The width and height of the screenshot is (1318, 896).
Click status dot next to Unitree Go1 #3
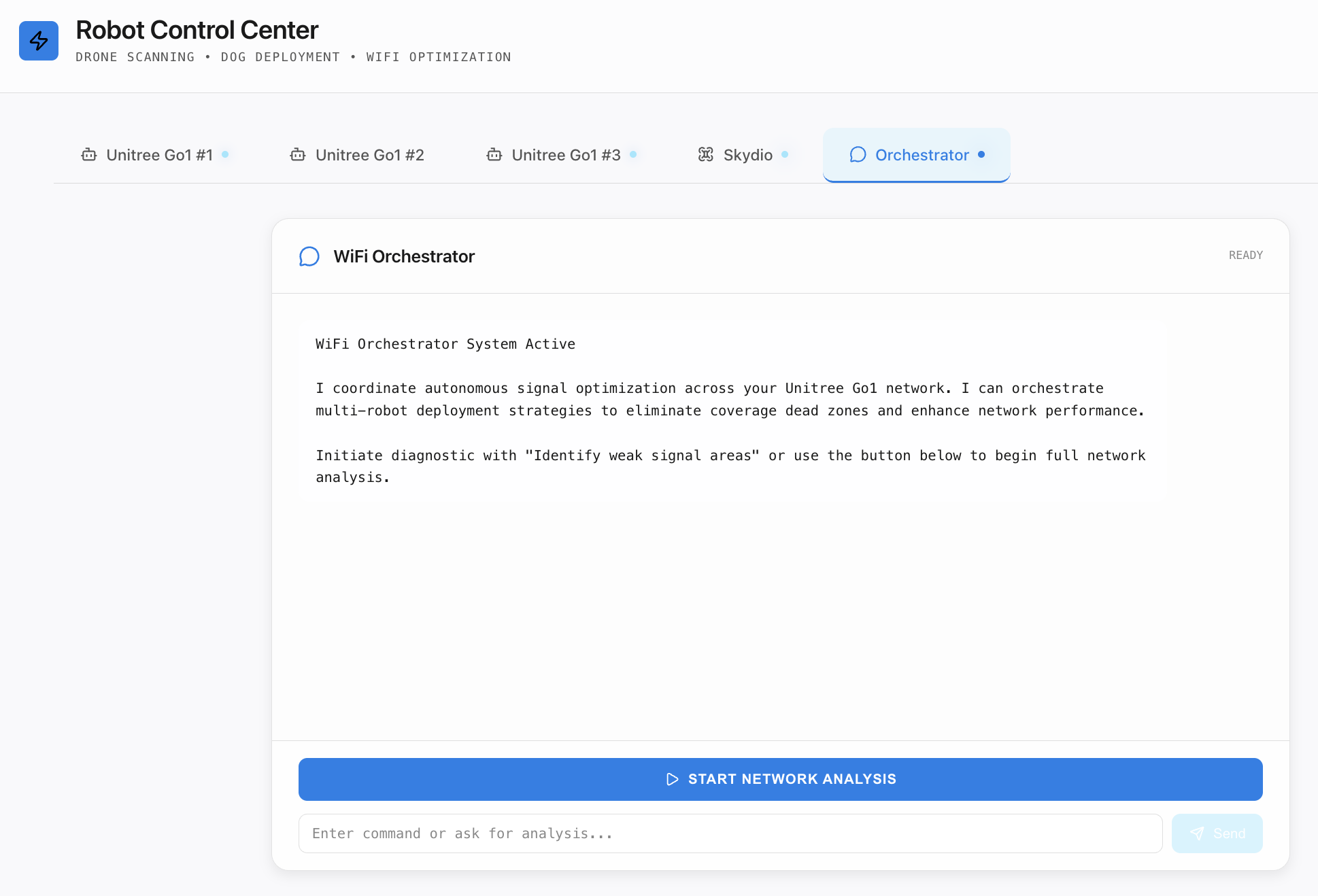633,154
